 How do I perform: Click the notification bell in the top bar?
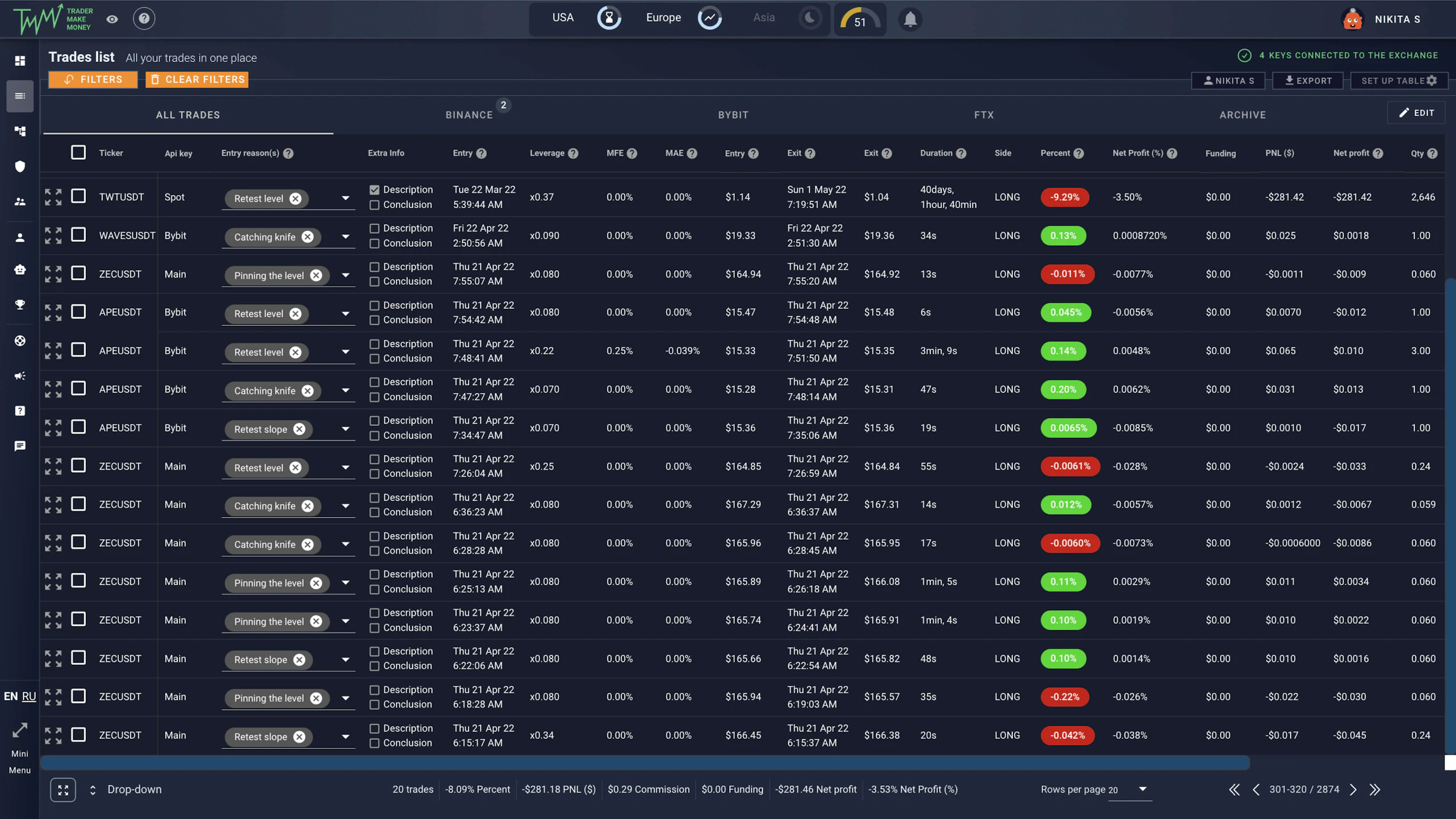coord(910,19)
